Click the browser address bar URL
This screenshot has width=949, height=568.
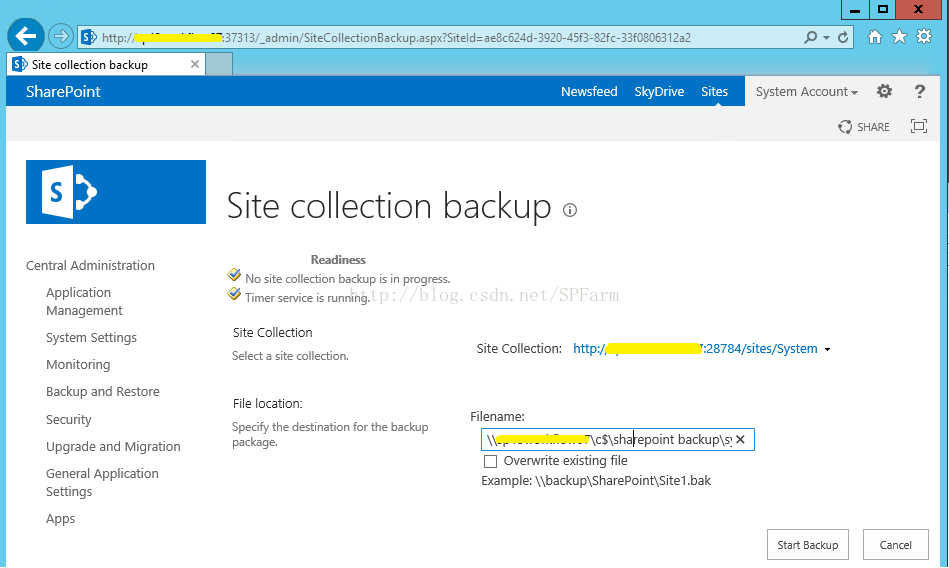(396, 38)
